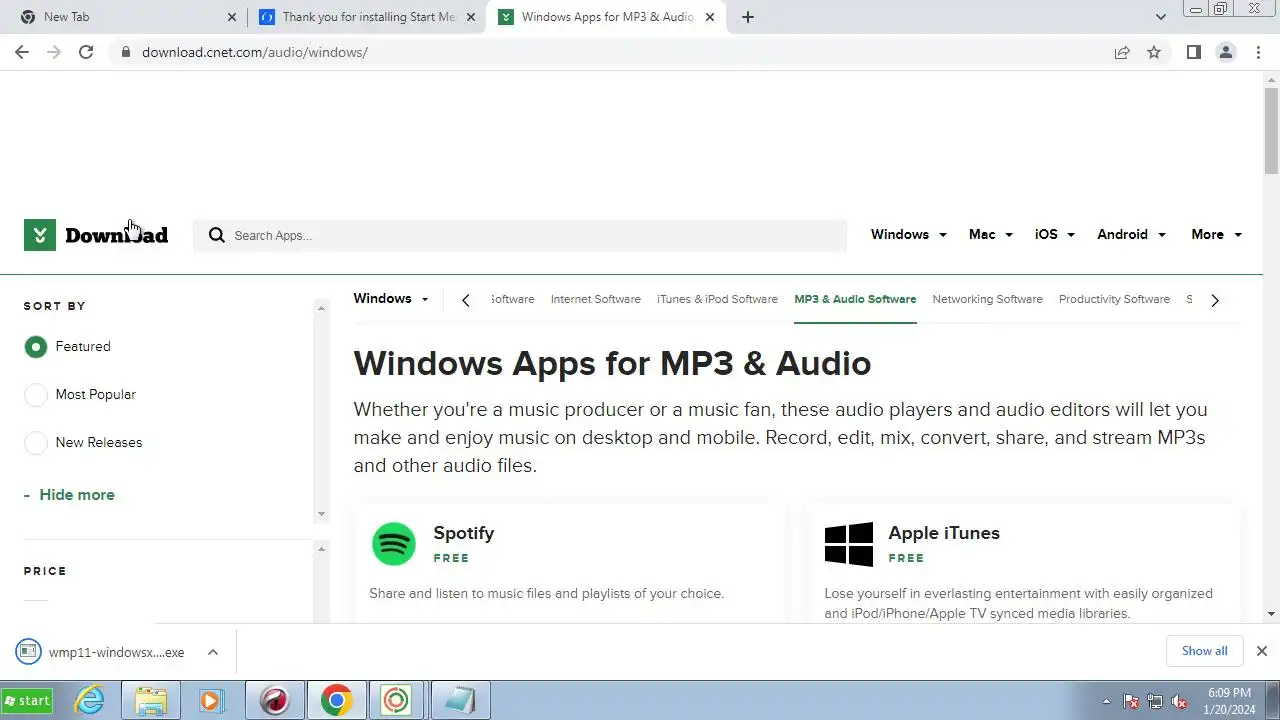Screen dimensions: 1280x720
Task: Collapse filters with Hide more
Action: click(69, 495)
